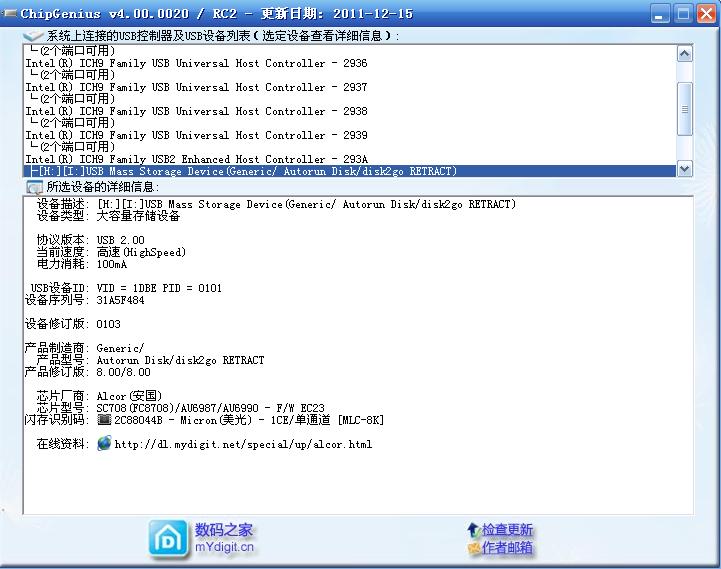Image resolution: width=721 pixels, height=569 pixels.
Task: Select the selected USB Mass Storage Device row
Action: 349,171
